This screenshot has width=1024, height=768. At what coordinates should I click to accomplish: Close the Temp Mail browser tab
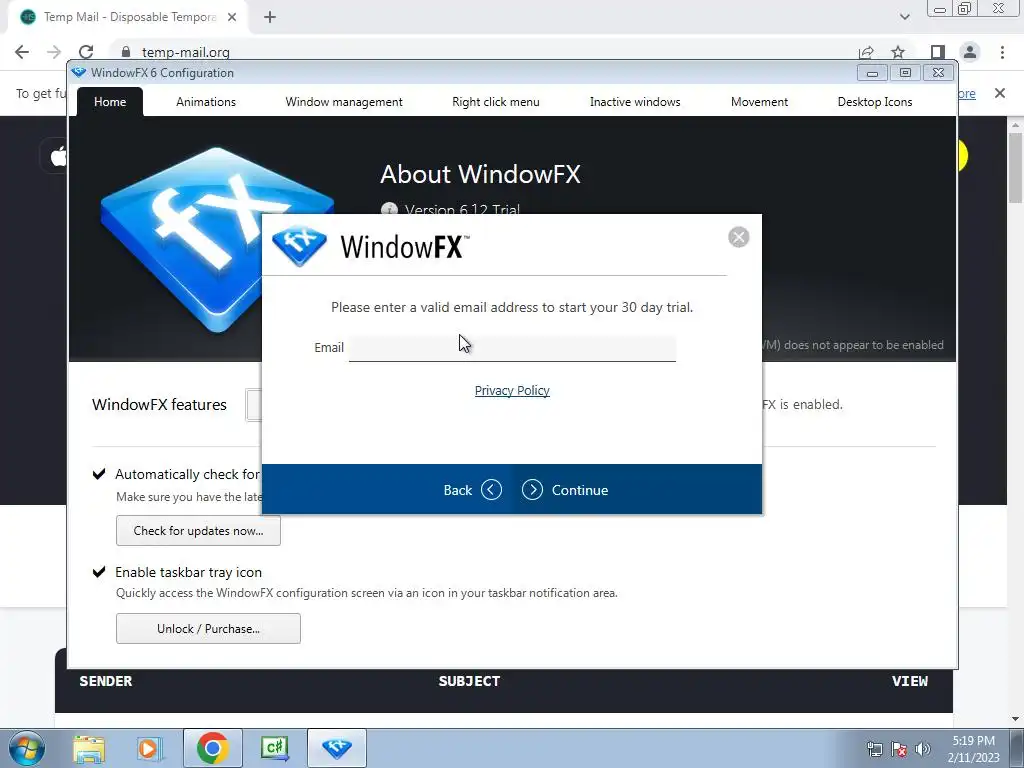click(x=232, y=17)
